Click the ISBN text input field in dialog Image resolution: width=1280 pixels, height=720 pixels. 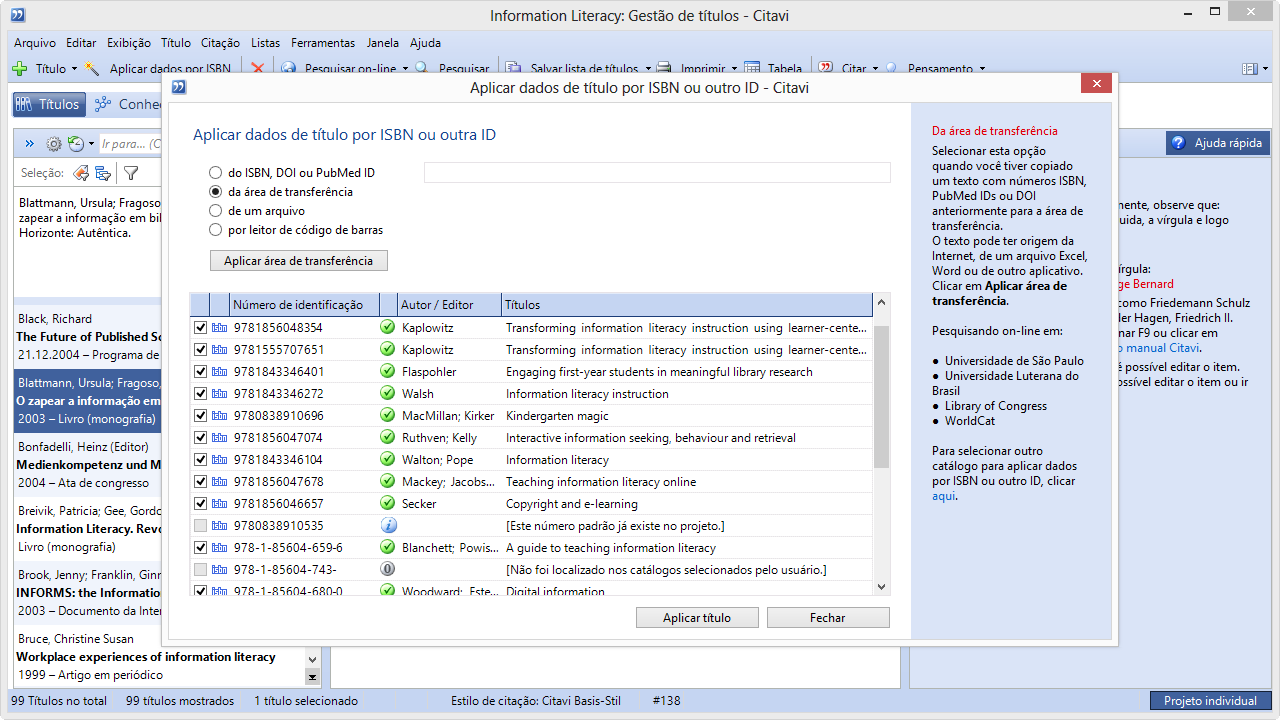657,173
